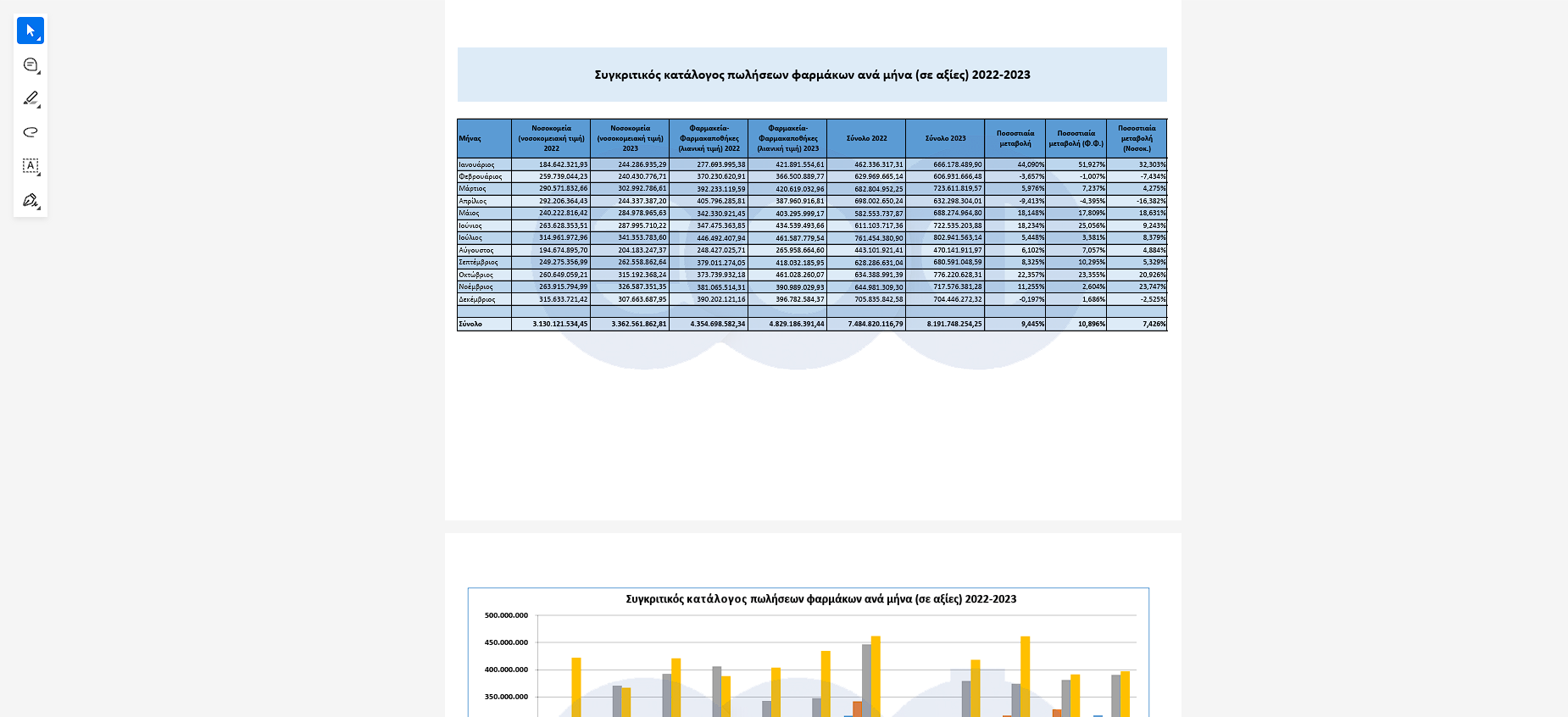The width and height of the screenshot is (1568, 717).
Task: Select the Μήνας column header
Action: tap(470, 138)
